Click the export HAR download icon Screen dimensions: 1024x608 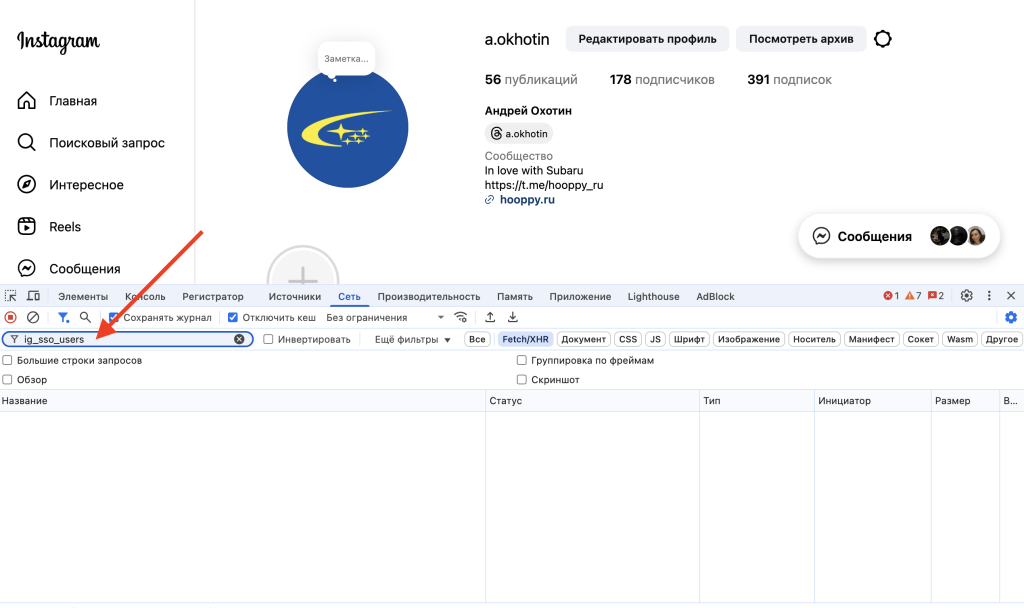click(513, 317)
